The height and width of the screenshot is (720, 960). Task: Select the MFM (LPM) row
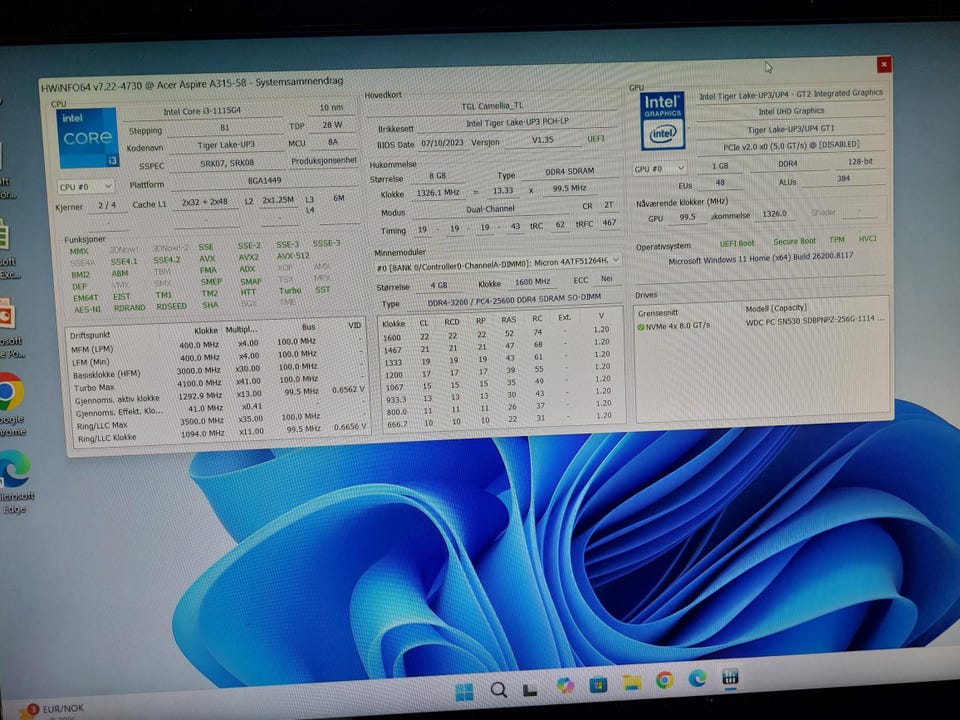[x=217, y=347]
